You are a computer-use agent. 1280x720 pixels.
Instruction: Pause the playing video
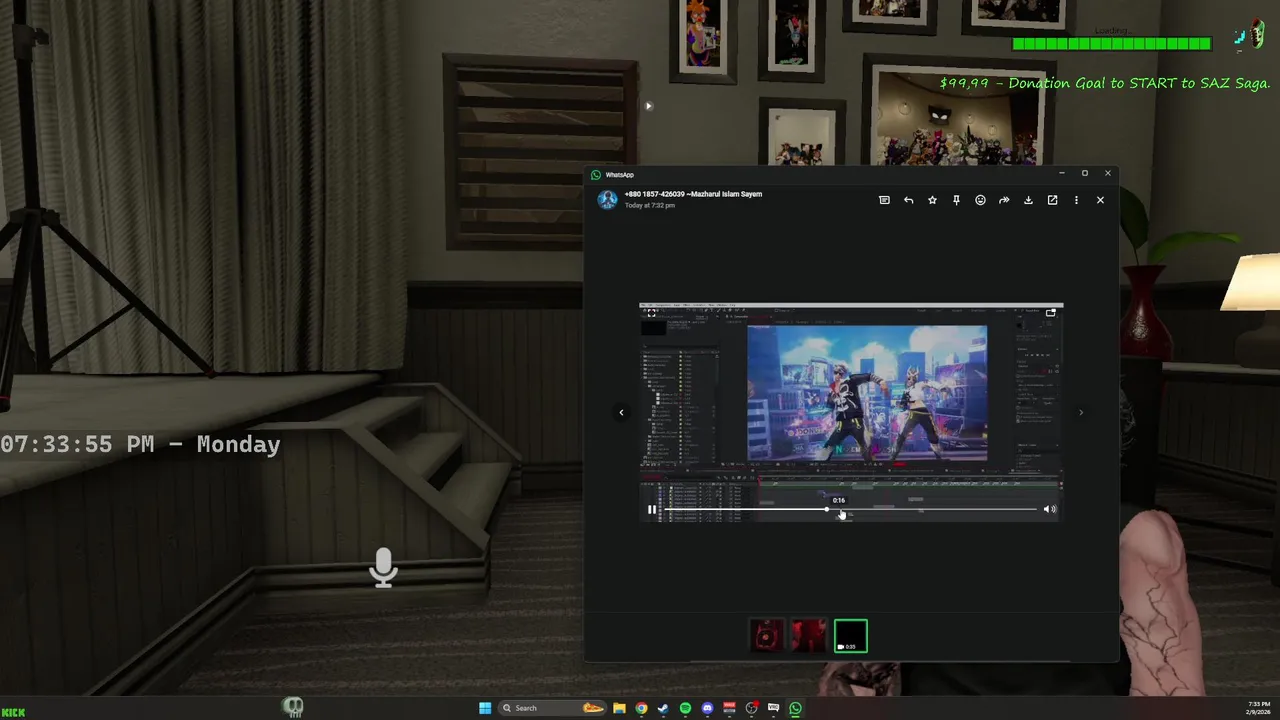click(652, 510)
